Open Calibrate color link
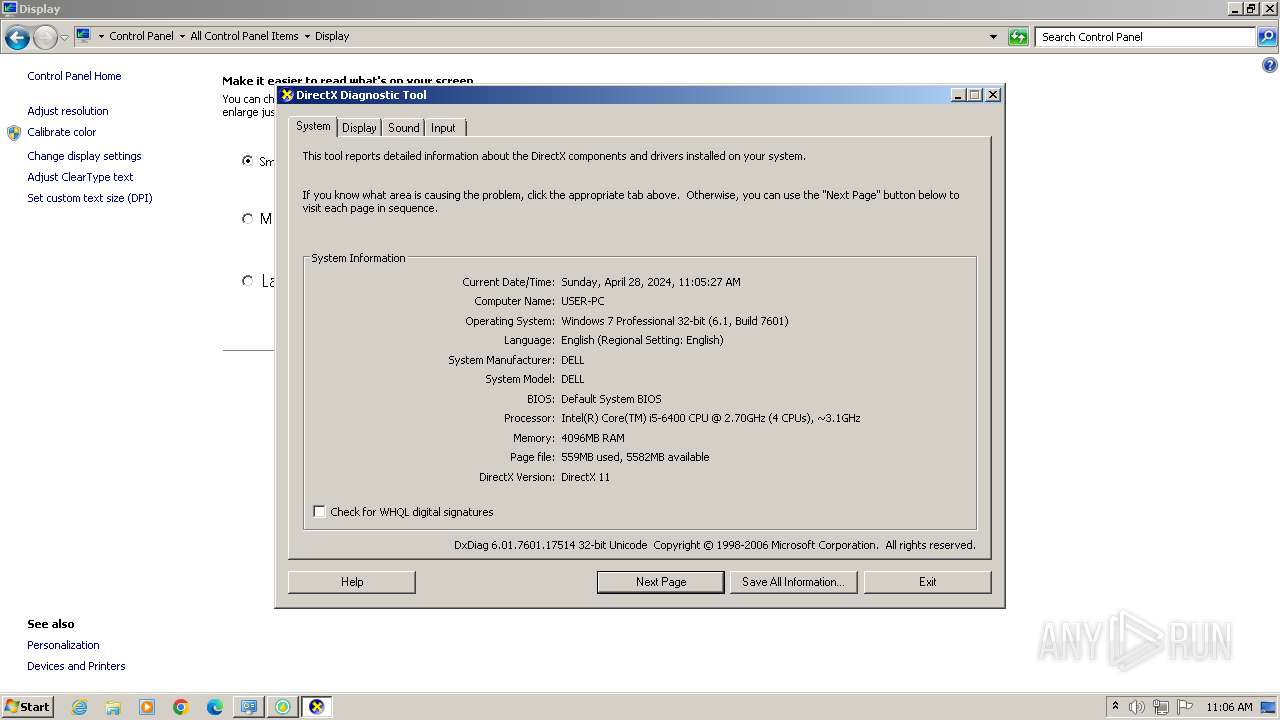This screenshot has height=720, width=1280. pos(62,132)
